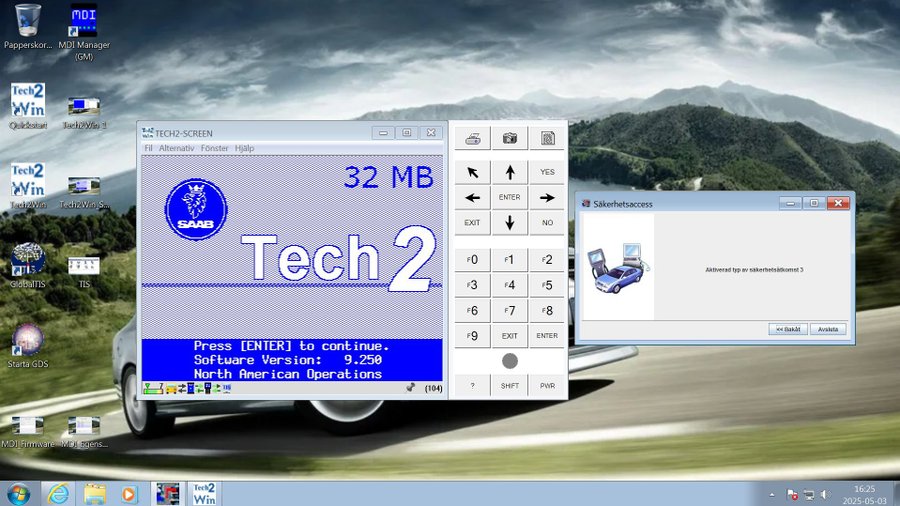Select the Starta GDS desktop icon

[x=28, y=345]
